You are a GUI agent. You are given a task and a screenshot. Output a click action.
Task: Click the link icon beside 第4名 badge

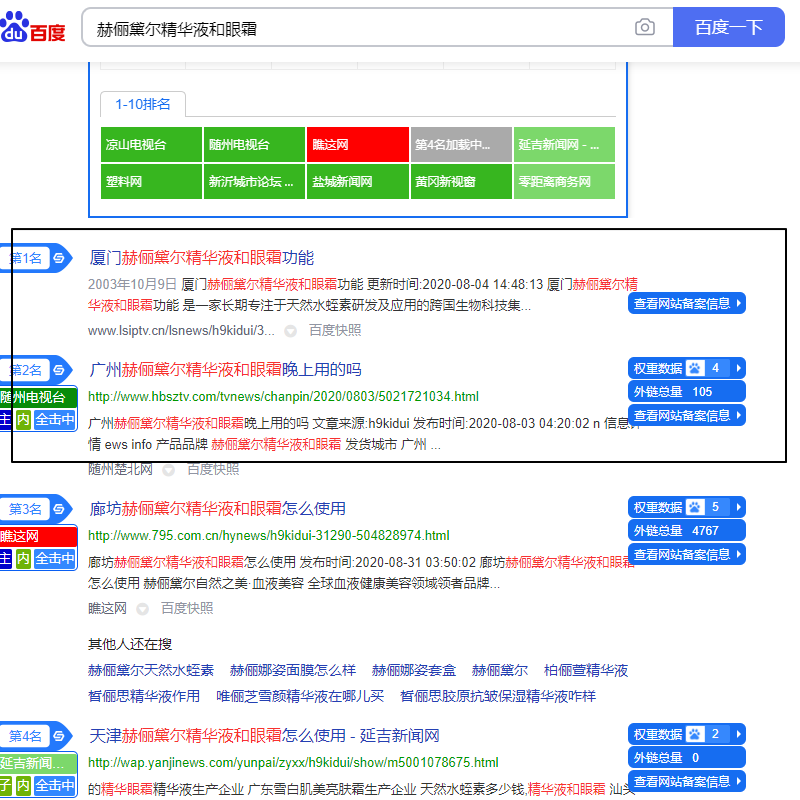[x=59, y=736]
